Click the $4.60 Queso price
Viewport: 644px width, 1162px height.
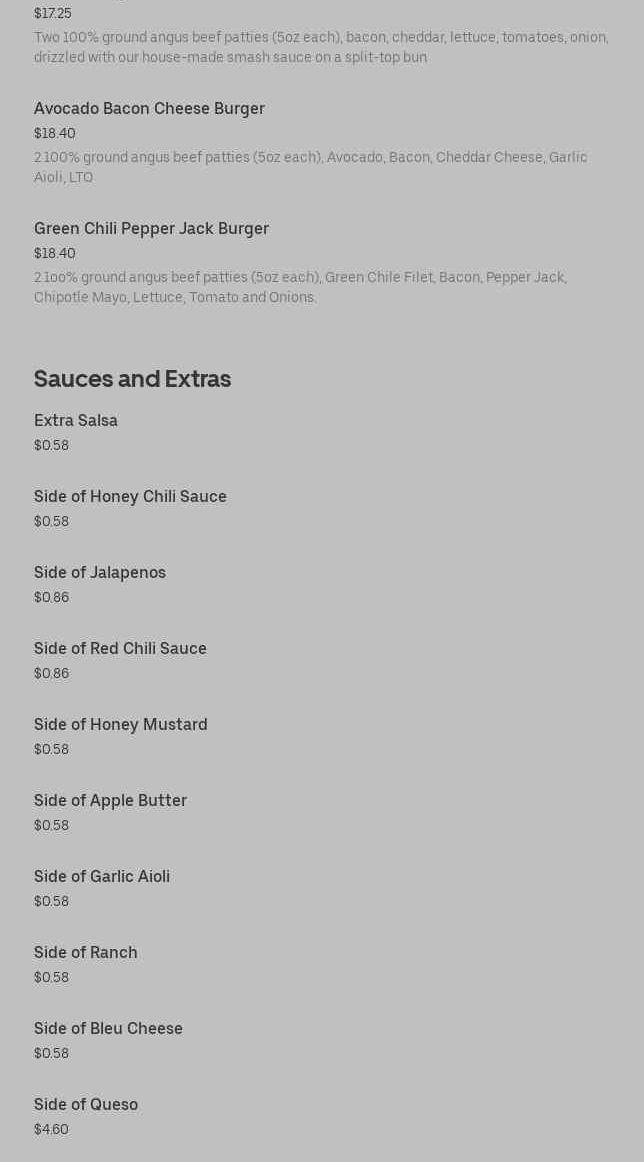coord(51,1129)
